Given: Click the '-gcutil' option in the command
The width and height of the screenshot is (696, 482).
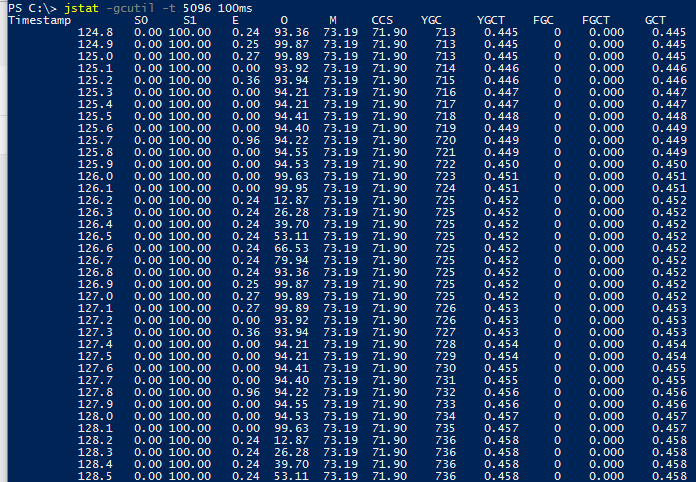Looking at the screenshot, I should pyautogui.click(x=131, y=8).
